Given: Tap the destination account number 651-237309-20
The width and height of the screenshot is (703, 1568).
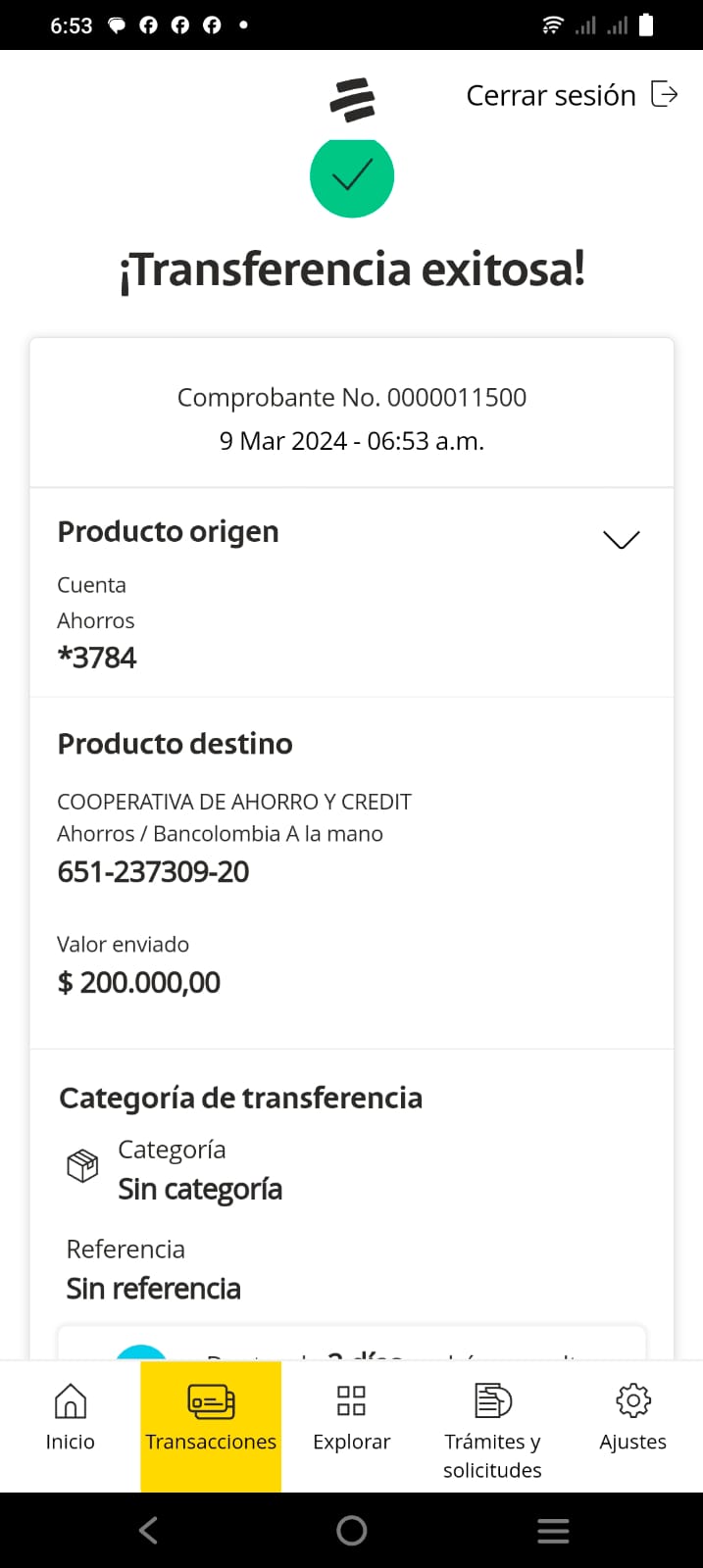Looking at the screenshot, I should (x=153, y=871).
